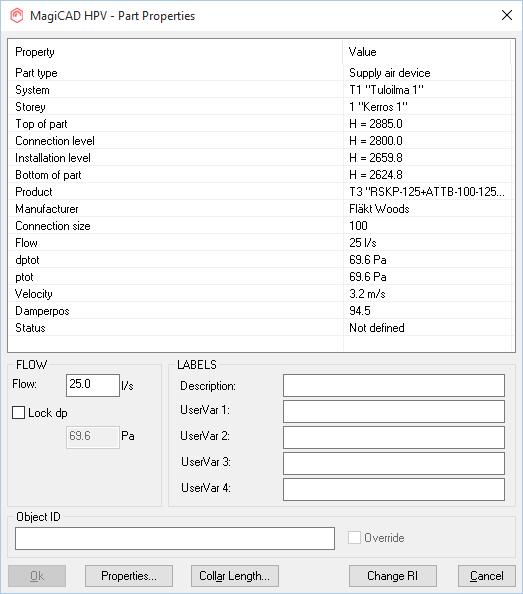Toggle the Override checkbox
This screenshot has width=523, height=594.
pos(354,538)
